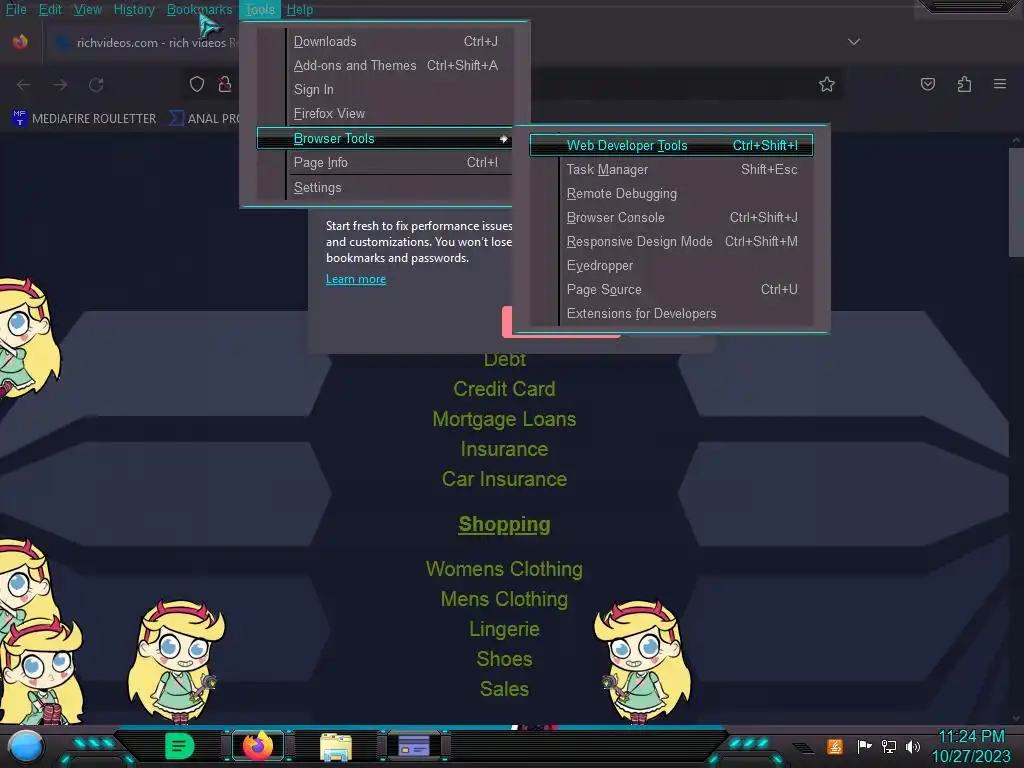
Task: Click the site security lock icon
Action: pos(225,84)
